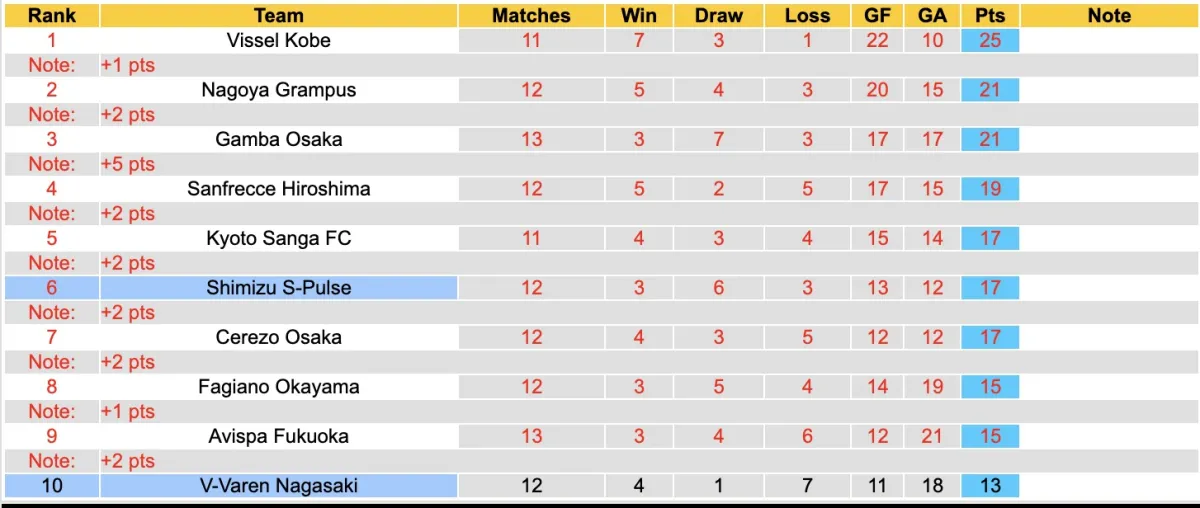Screen dimensions: 1200x508
Task: Click V-Varen Nagasaki's 13 points cell
Action: (990, 486)
